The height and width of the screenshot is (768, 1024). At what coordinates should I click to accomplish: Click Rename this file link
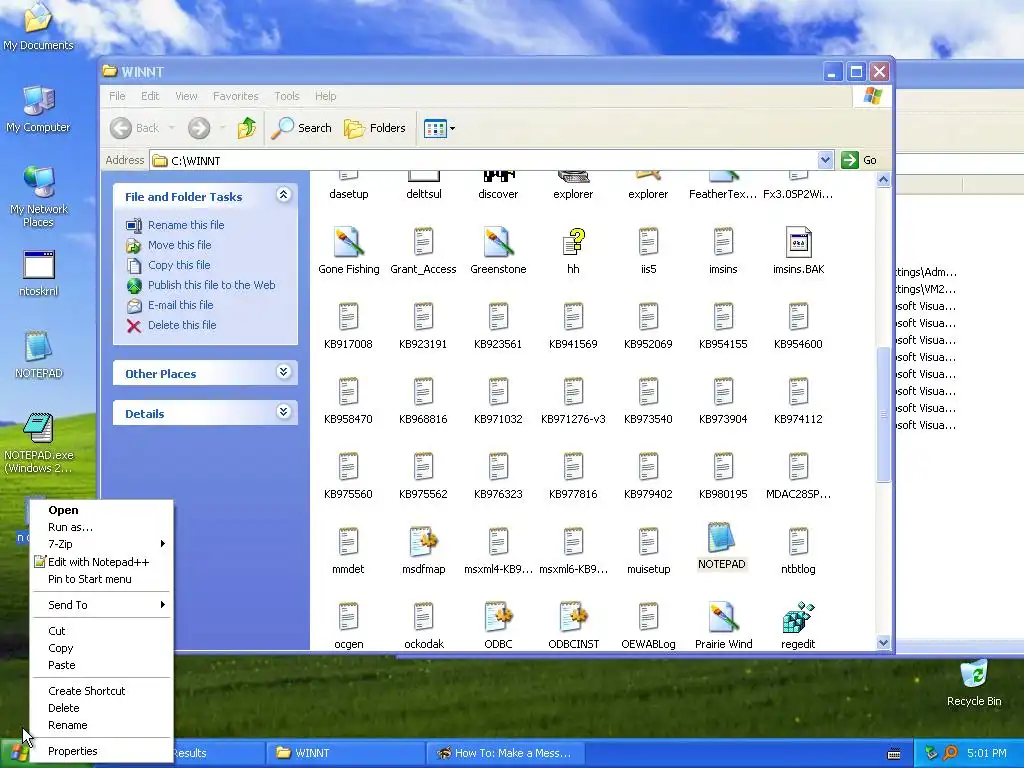(186, 225)
